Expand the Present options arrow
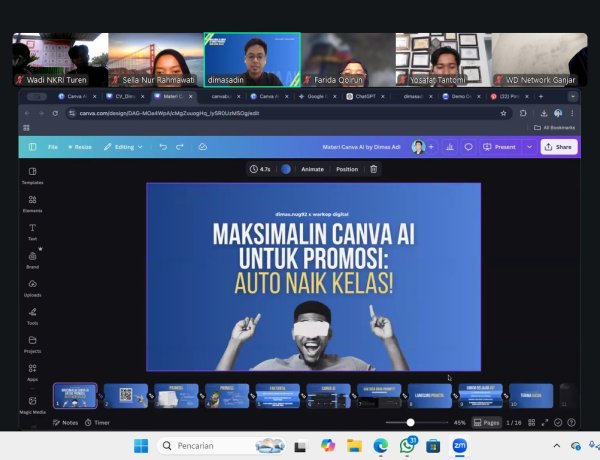The width and height of the screenshot is (600, 460). pos(529,147)
